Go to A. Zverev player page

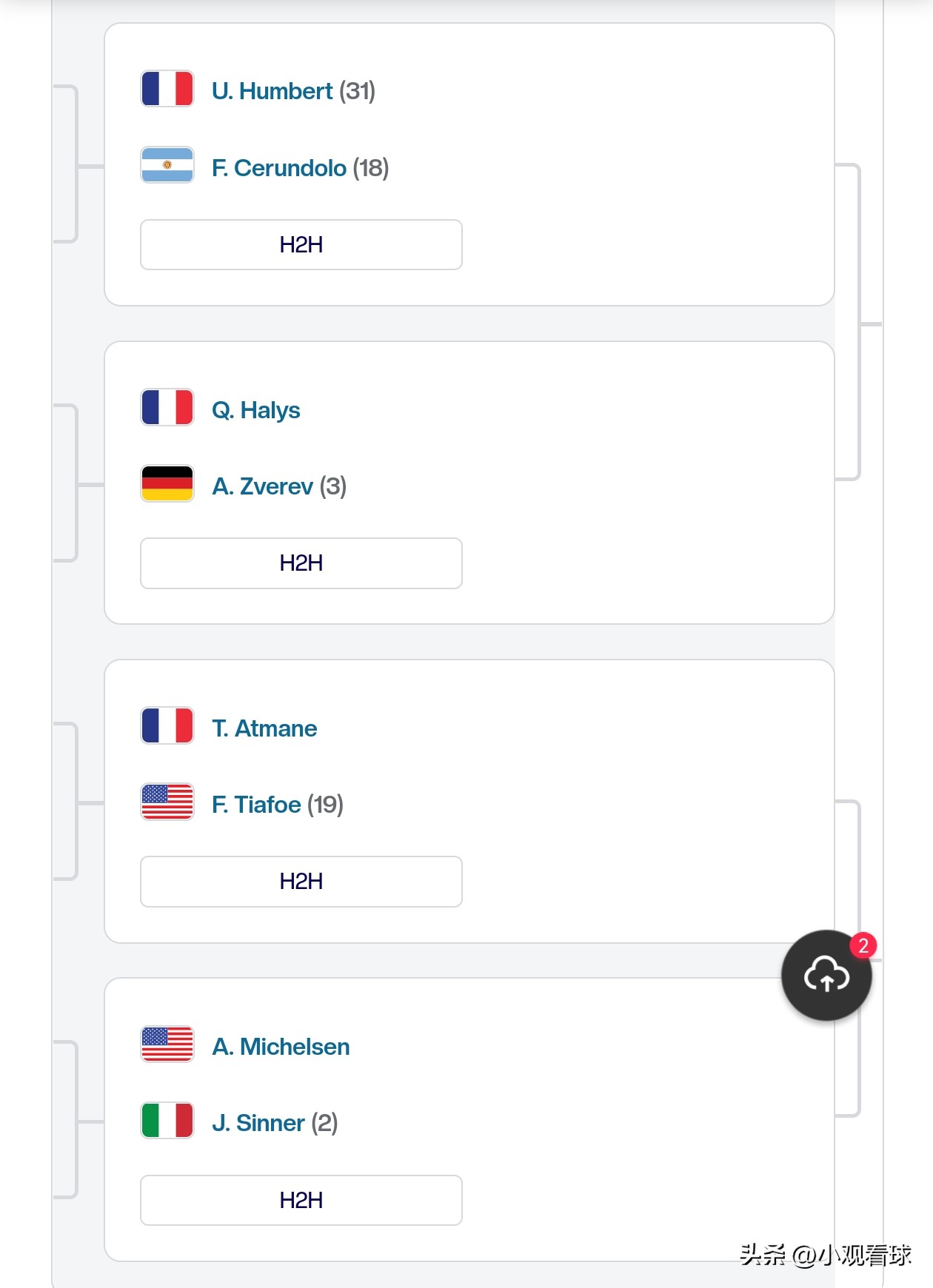[262, 486]
